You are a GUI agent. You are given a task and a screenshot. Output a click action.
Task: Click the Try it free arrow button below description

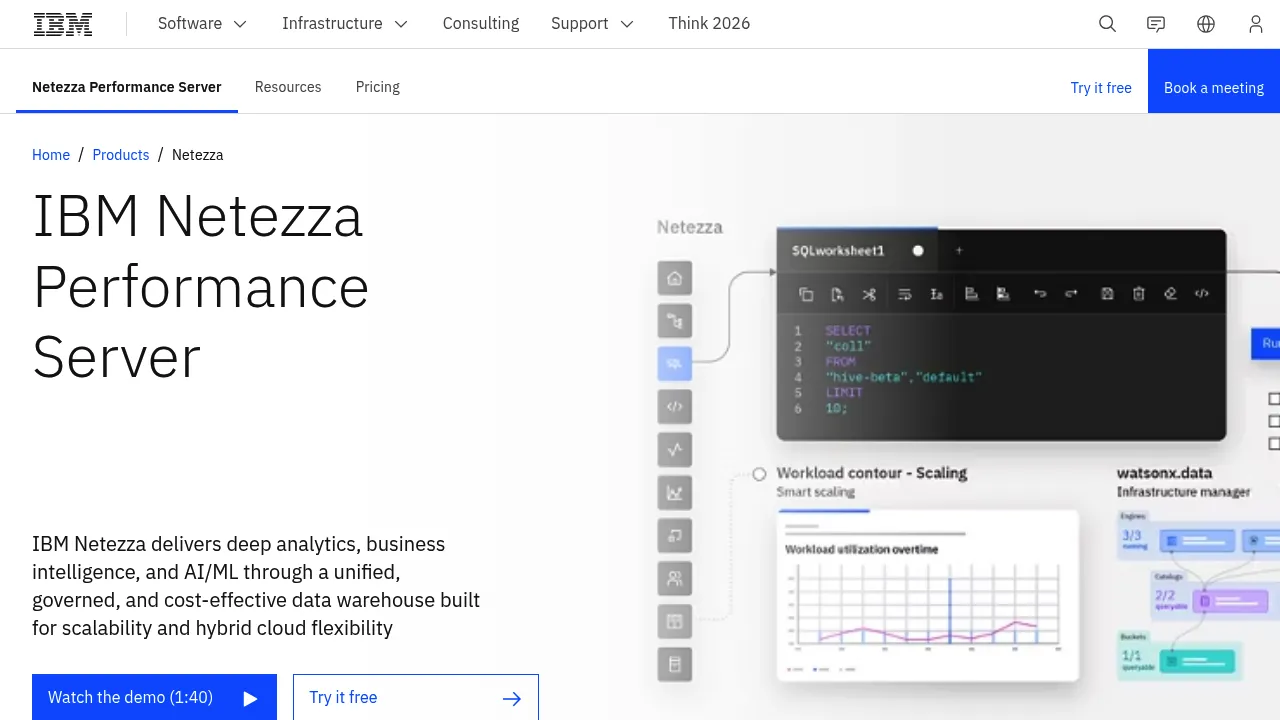[416, 697]
